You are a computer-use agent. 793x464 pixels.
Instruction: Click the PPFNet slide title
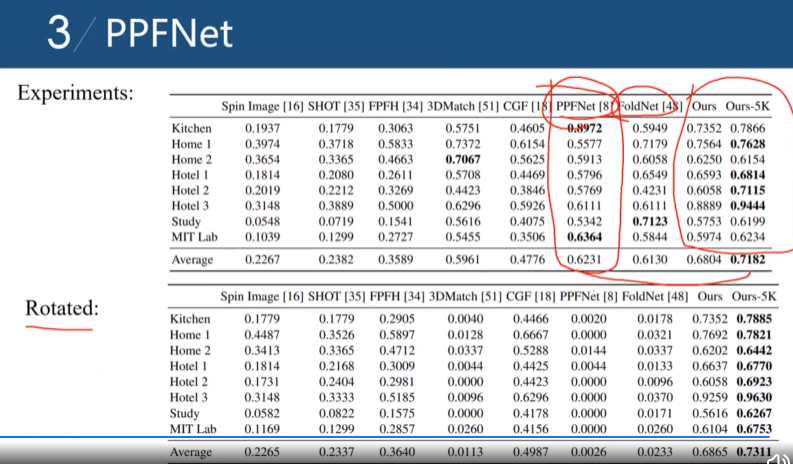(169, 33)
